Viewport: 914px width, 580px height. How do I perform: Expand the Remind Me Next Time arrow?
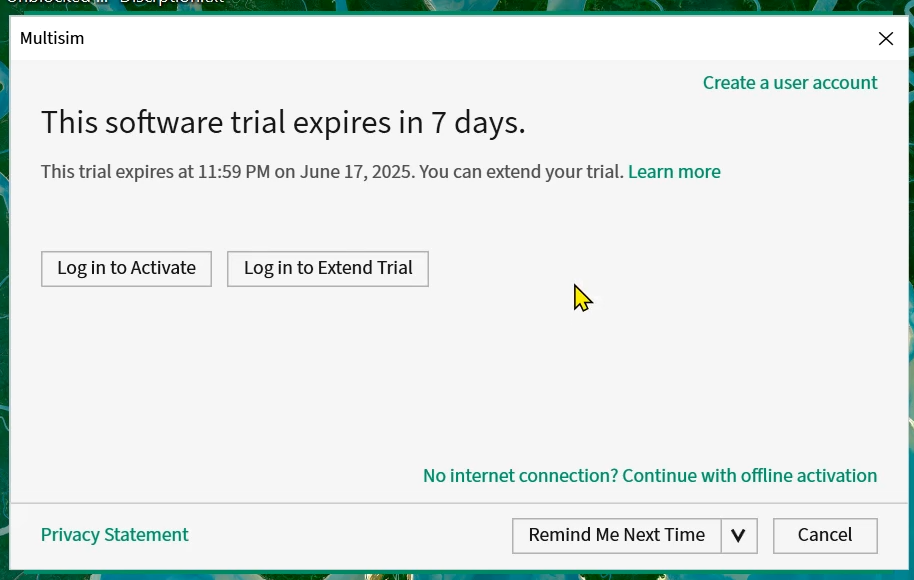point(739,535)
